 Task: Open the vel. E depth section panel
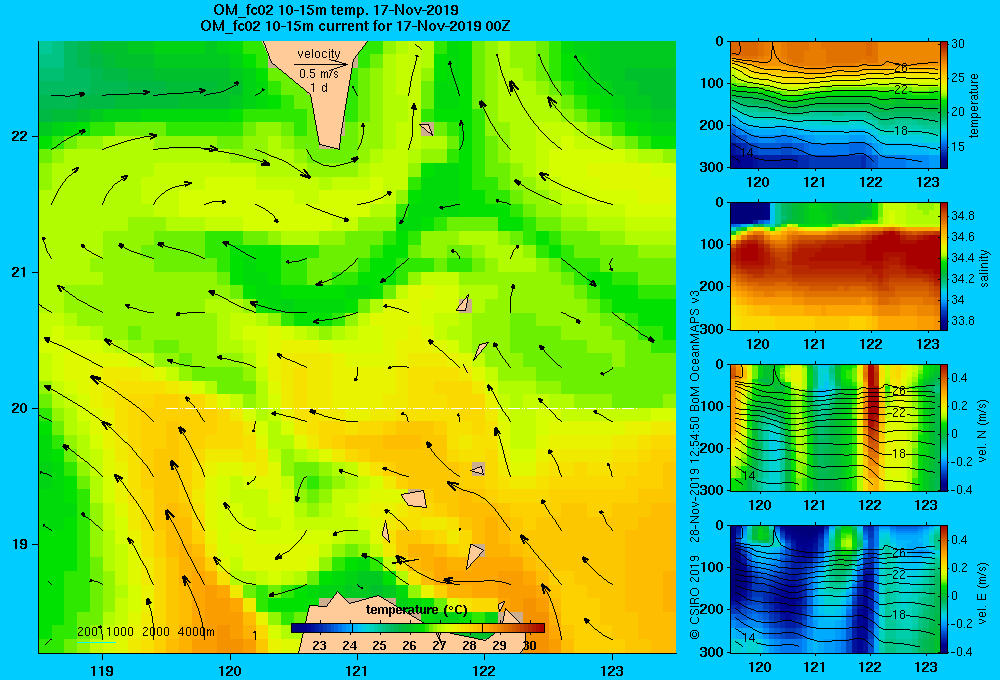pos(835,589)
